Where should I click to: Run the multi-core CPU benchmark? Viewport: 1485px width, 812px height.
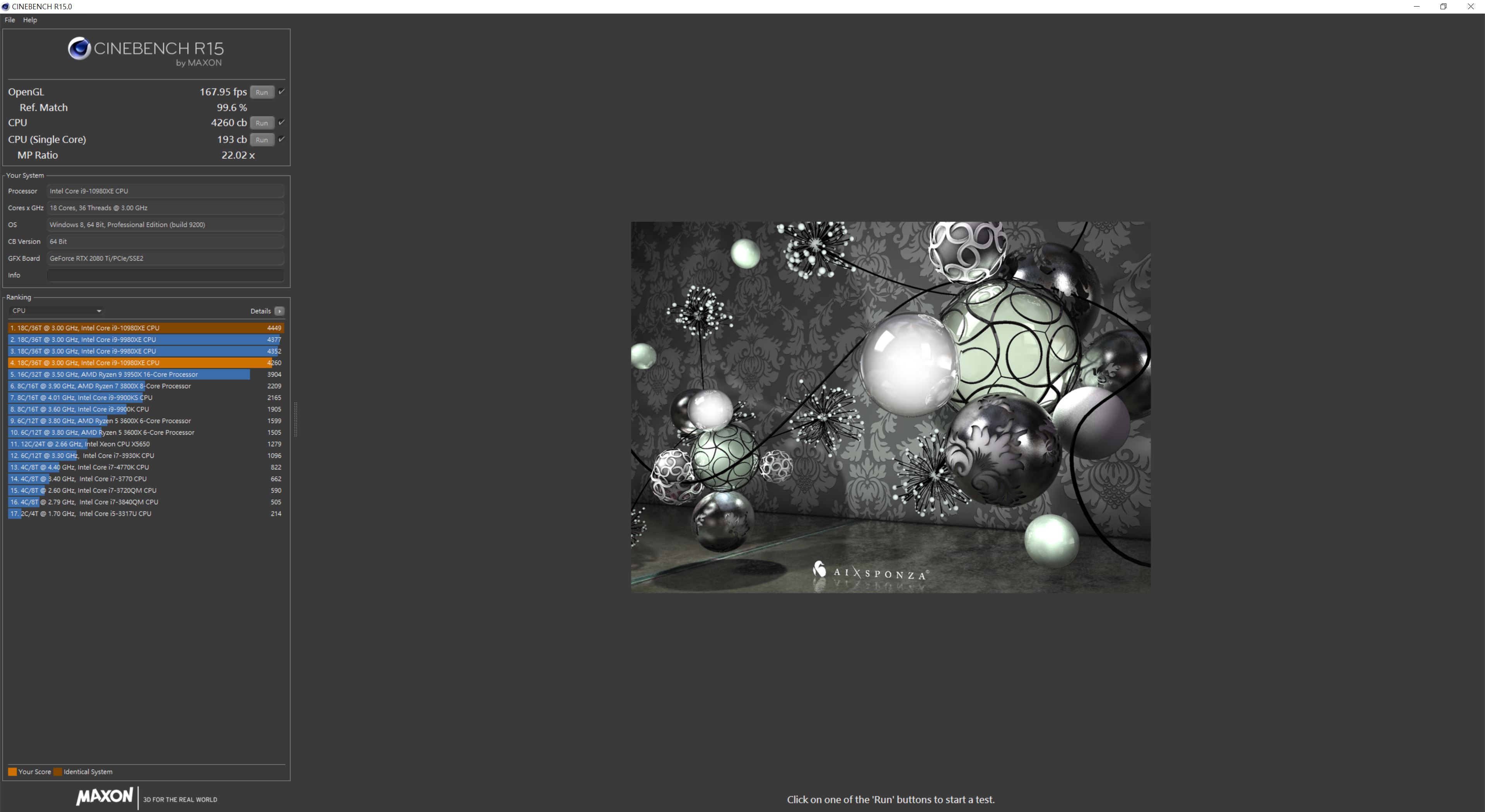(262, 123)
